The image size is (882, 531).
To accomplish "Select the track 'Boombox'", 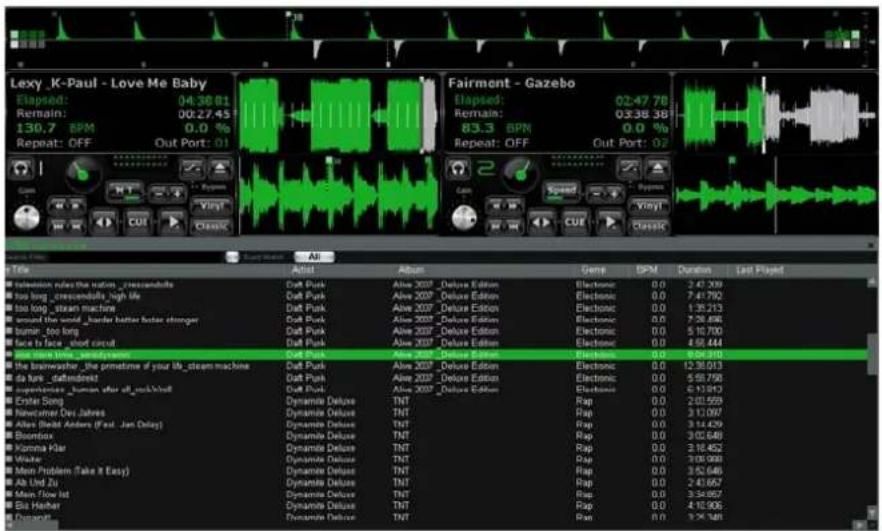I will point(34,436).
